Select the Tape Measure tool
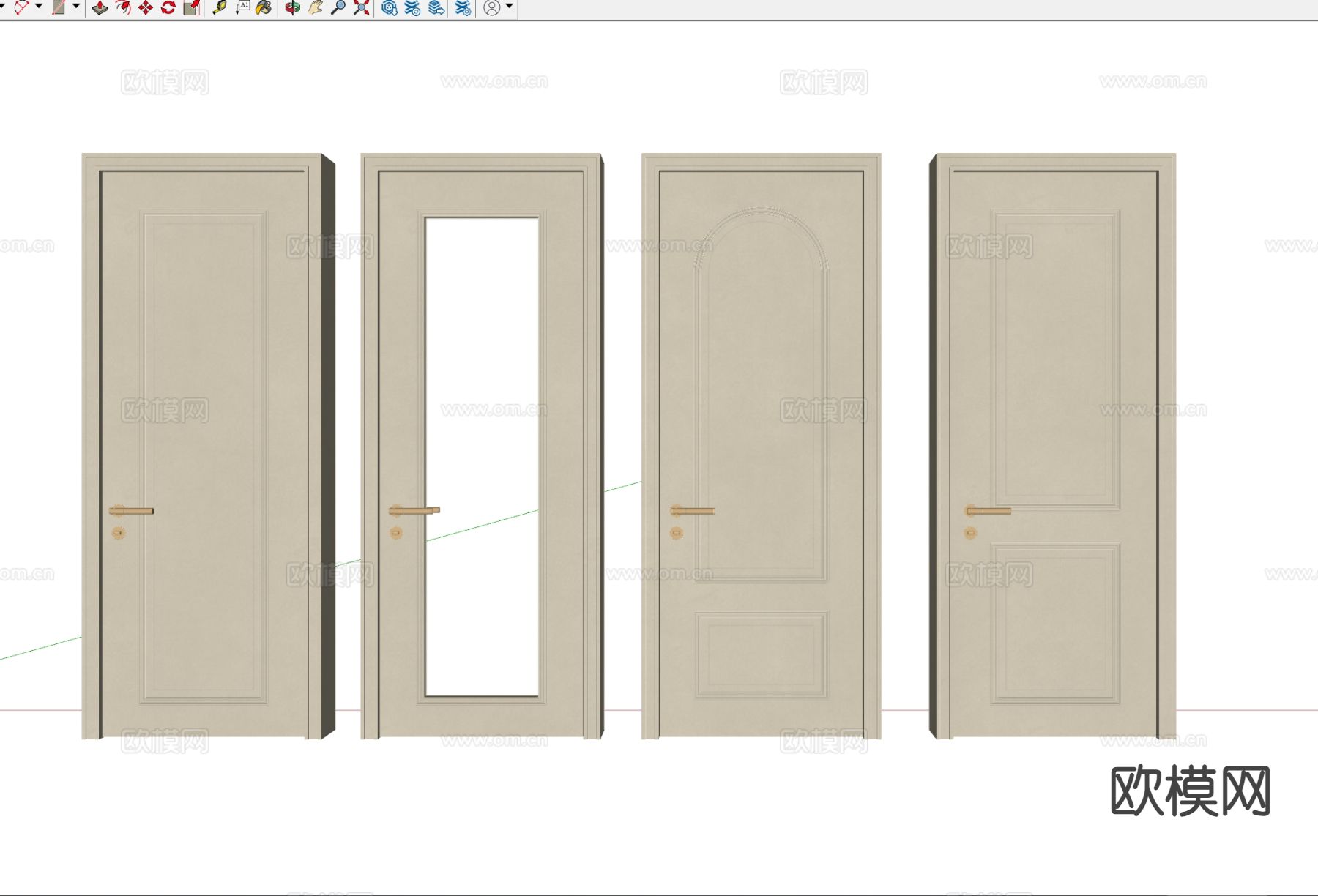Screen dimensions: 1318x896 point(219,7)
